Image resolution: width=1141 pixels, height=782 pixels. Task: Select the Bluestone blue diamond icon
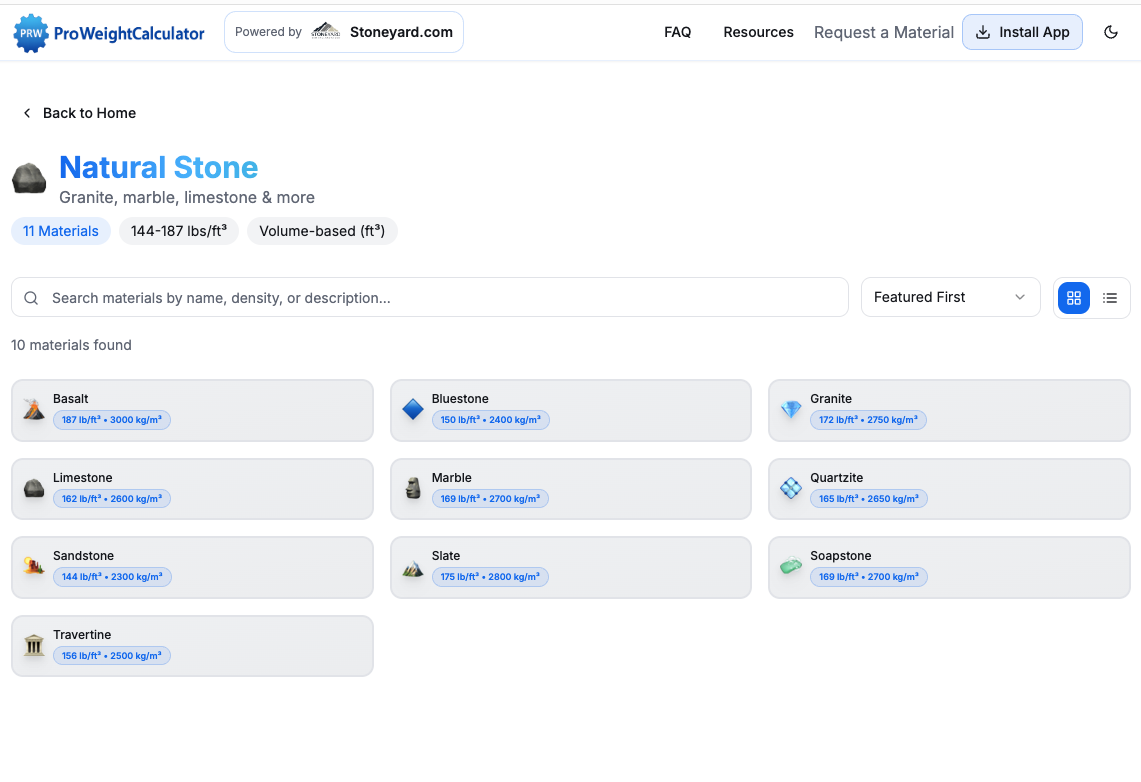413,410
